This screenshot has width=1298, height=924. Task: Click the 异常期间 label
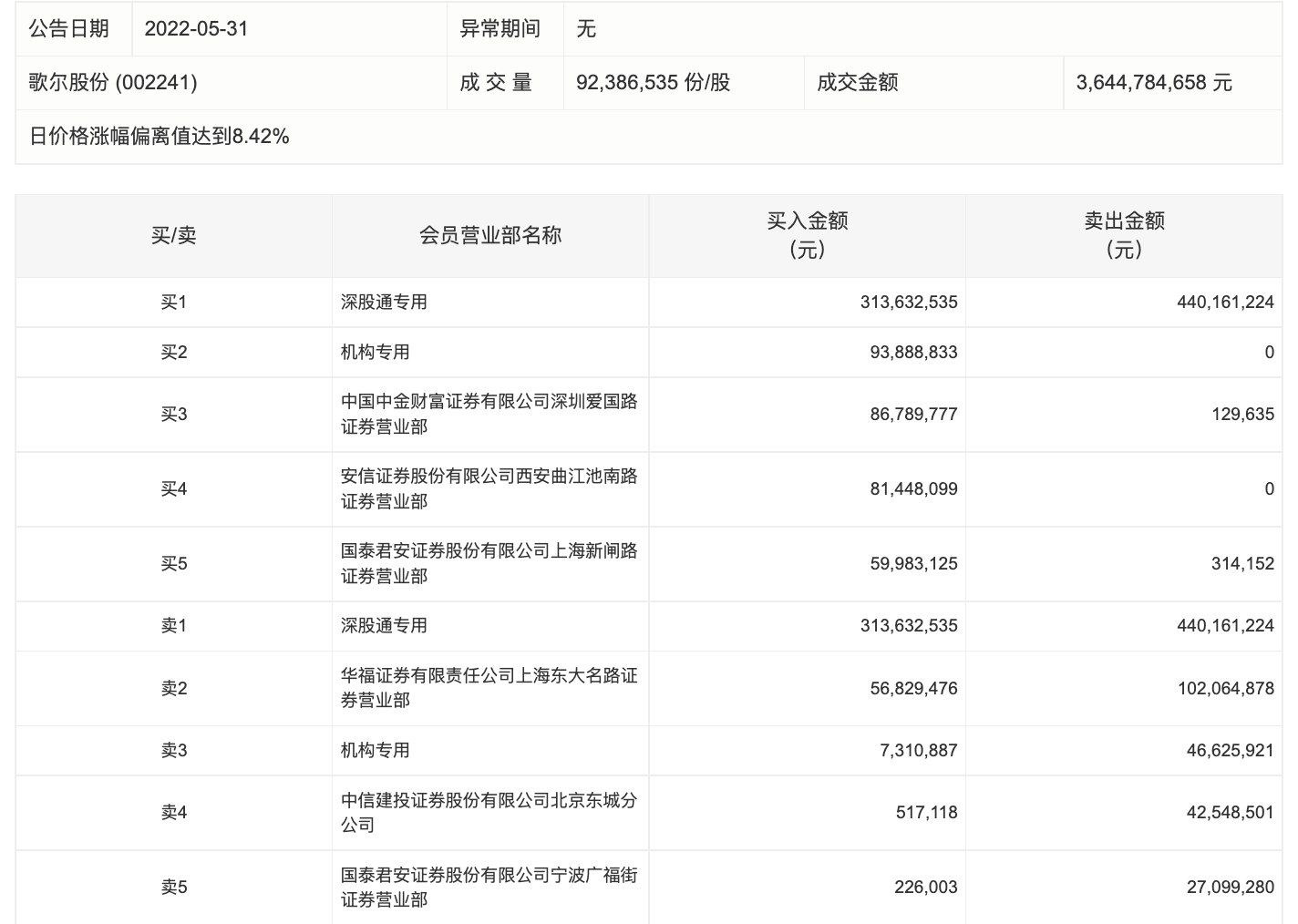pyautogui.click(x=500, y=28)
